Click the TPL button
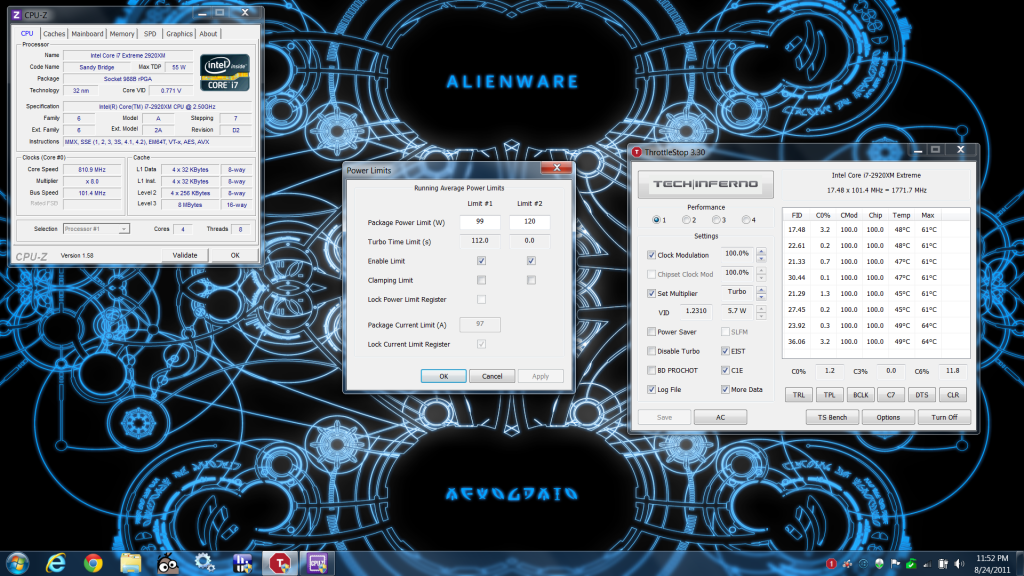The height and width of the screenshot is (576, 1024). 829,395
